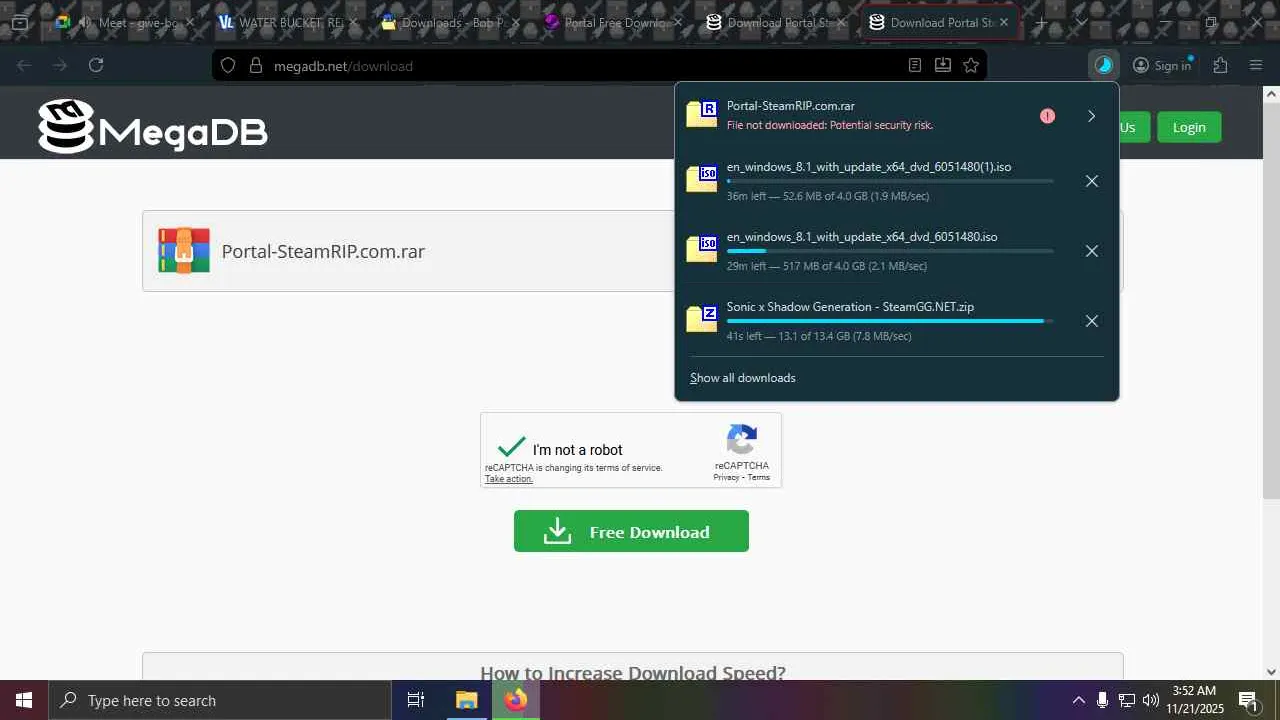Reload the current page

click(96, 65)
